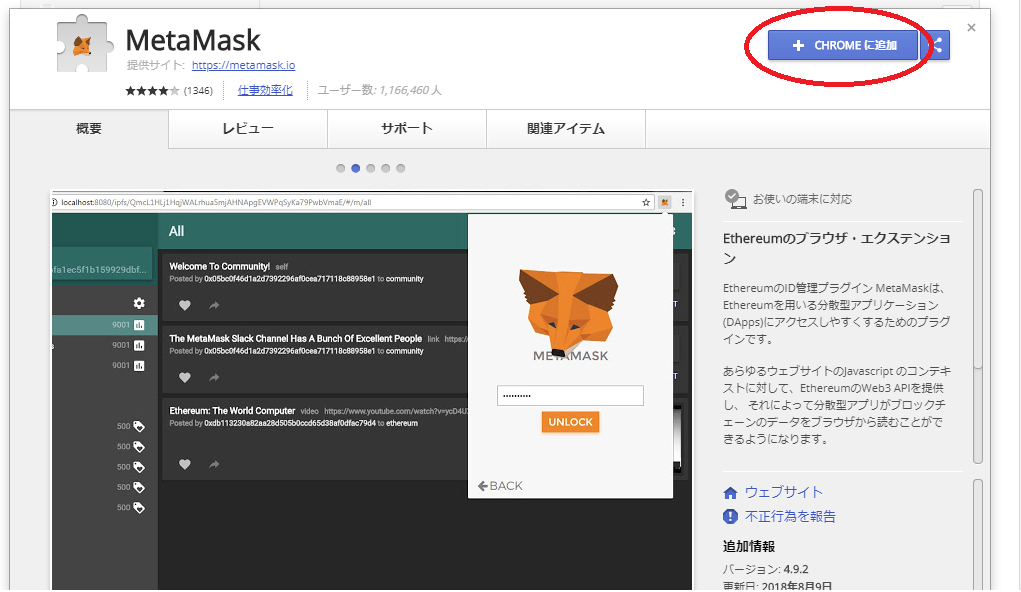The image size is (1021, 592).
Task: Open the 関連アイテム tab
Action: pyautogui.click(x=565, y=129)
